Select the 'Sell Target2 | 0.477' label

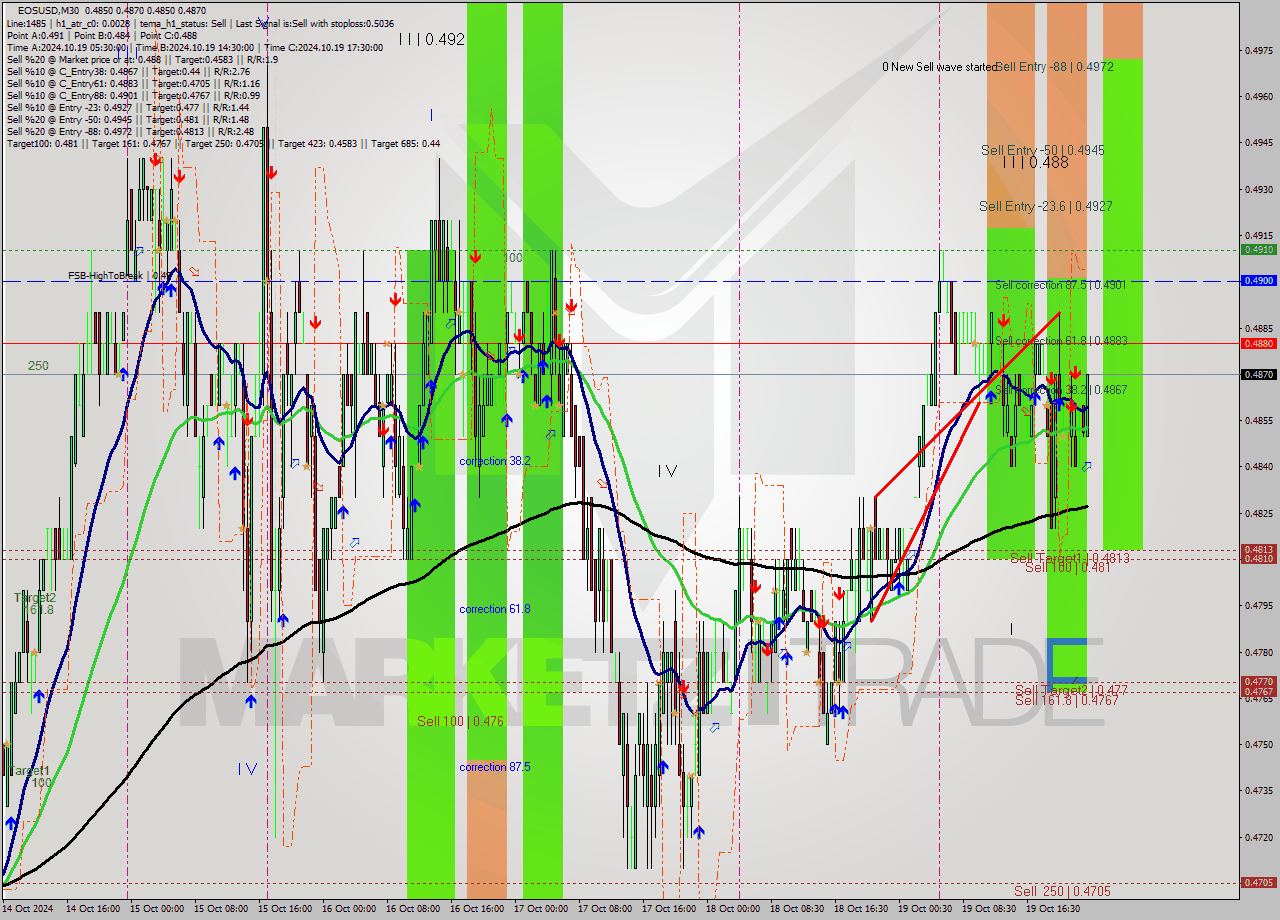(x=1071, y=690)
